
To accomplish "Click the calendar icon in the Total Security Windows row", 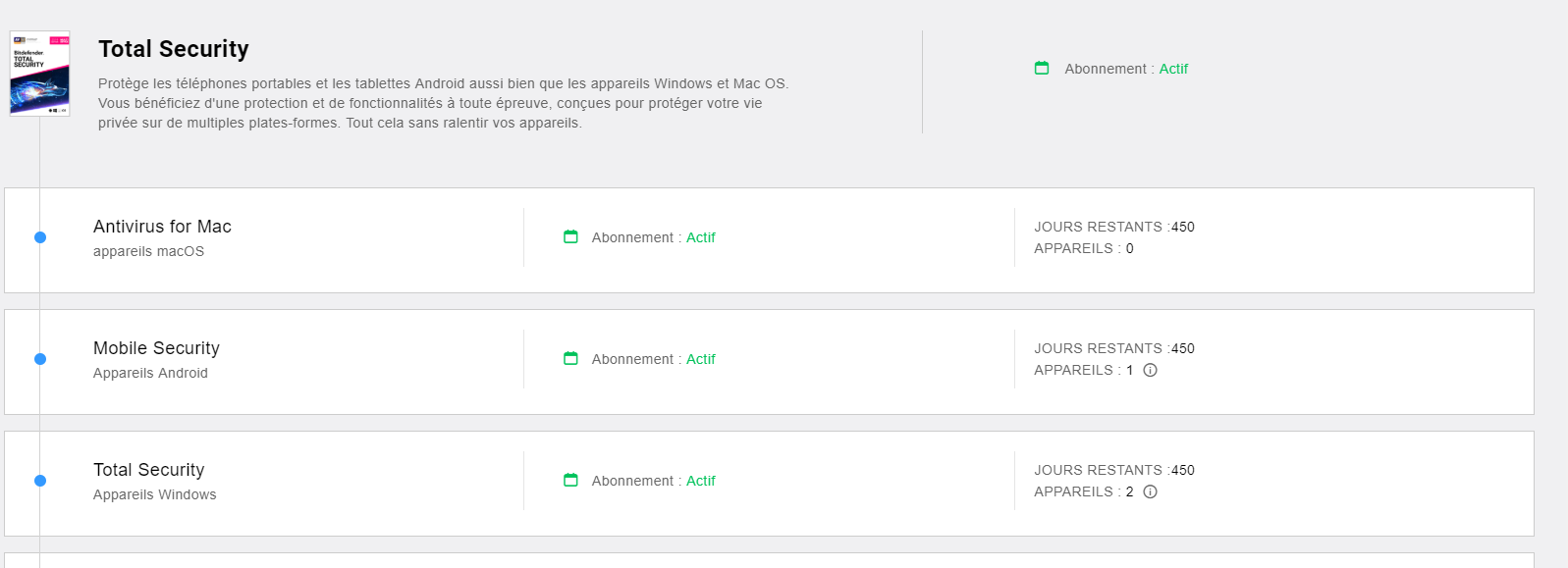I will click(x=570, y=480).
